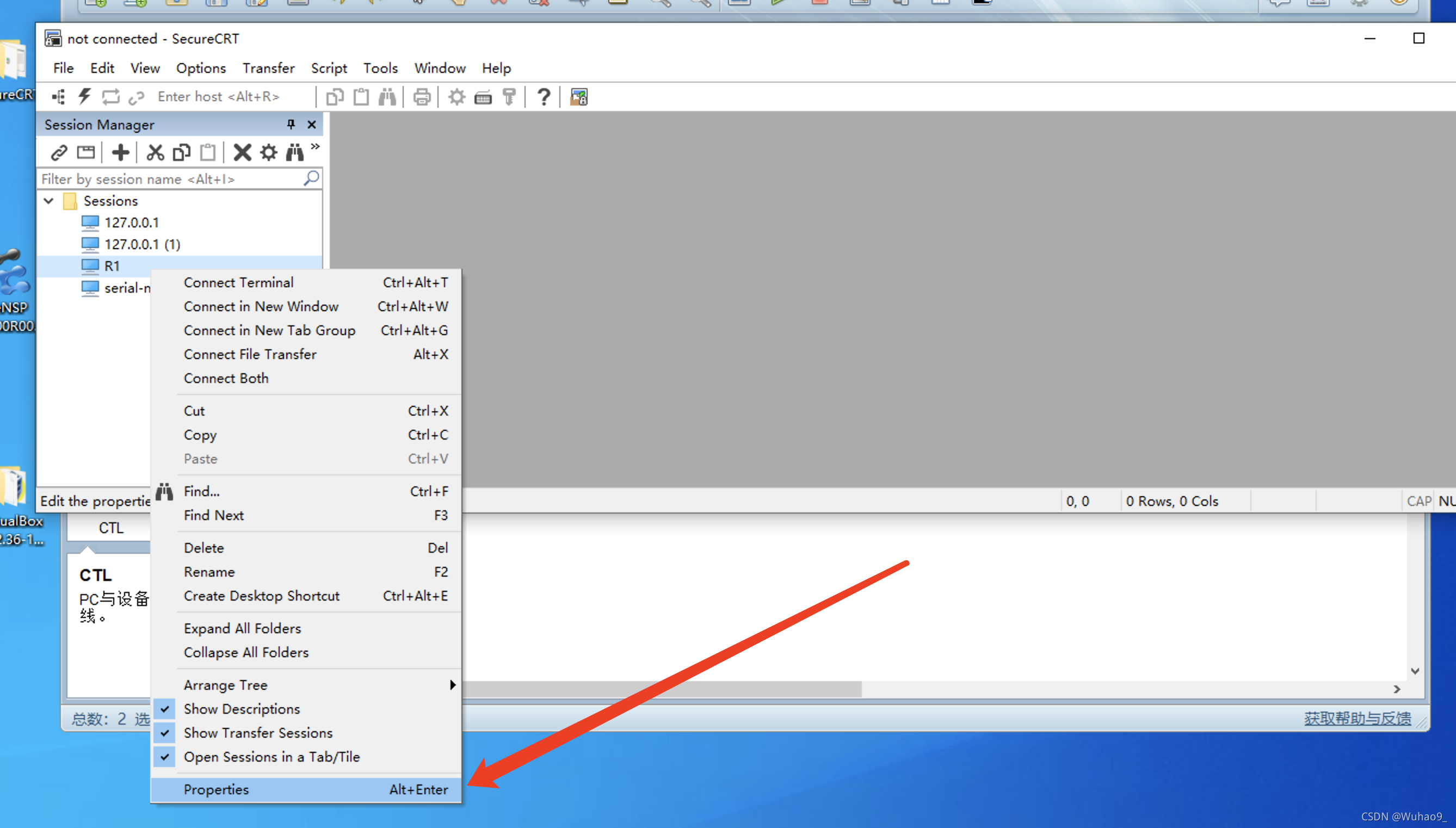The height and width of the screenshot is (828, 1456).
Task: Click New Session plus icon
Action: point(121,152)
